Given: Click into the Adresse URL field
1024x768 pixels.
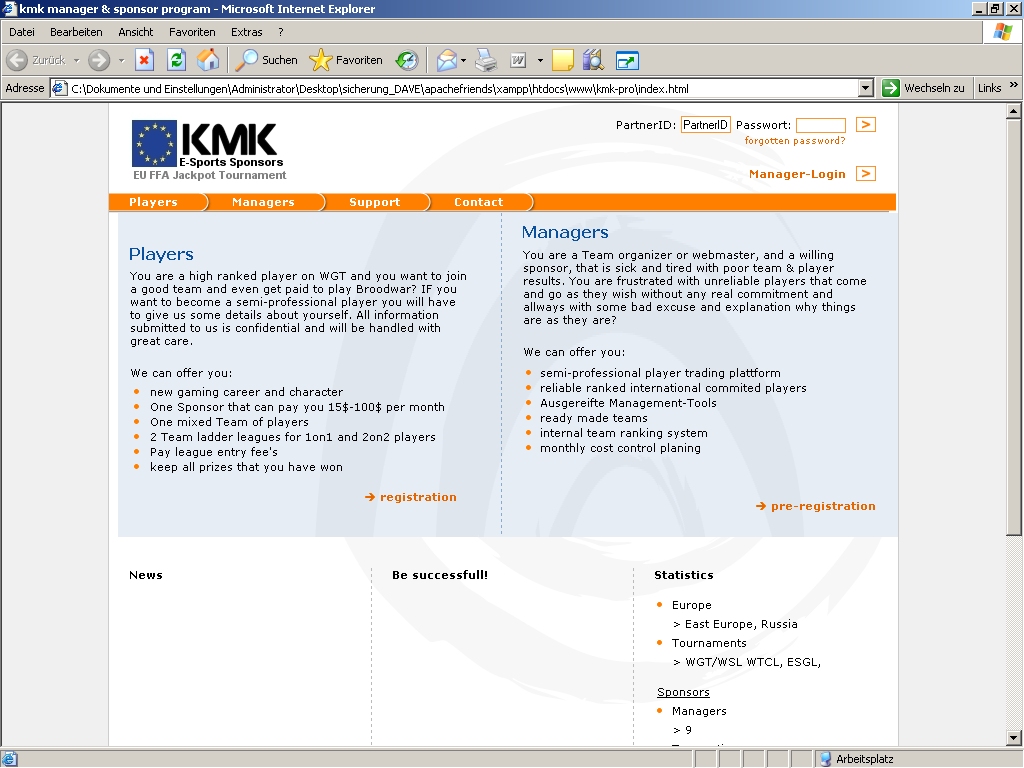Looking at the screenshot, I should point(462,88).
